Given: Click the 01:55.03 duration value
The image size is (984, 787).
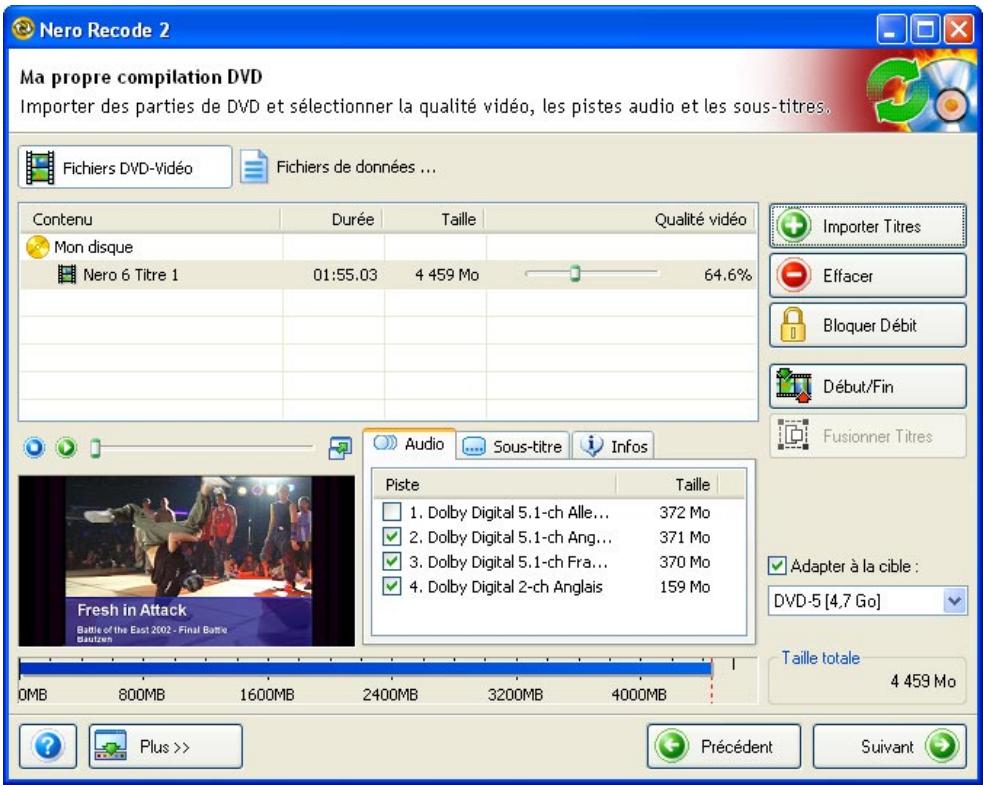Looking at the screenshot, I should (345, 274).
